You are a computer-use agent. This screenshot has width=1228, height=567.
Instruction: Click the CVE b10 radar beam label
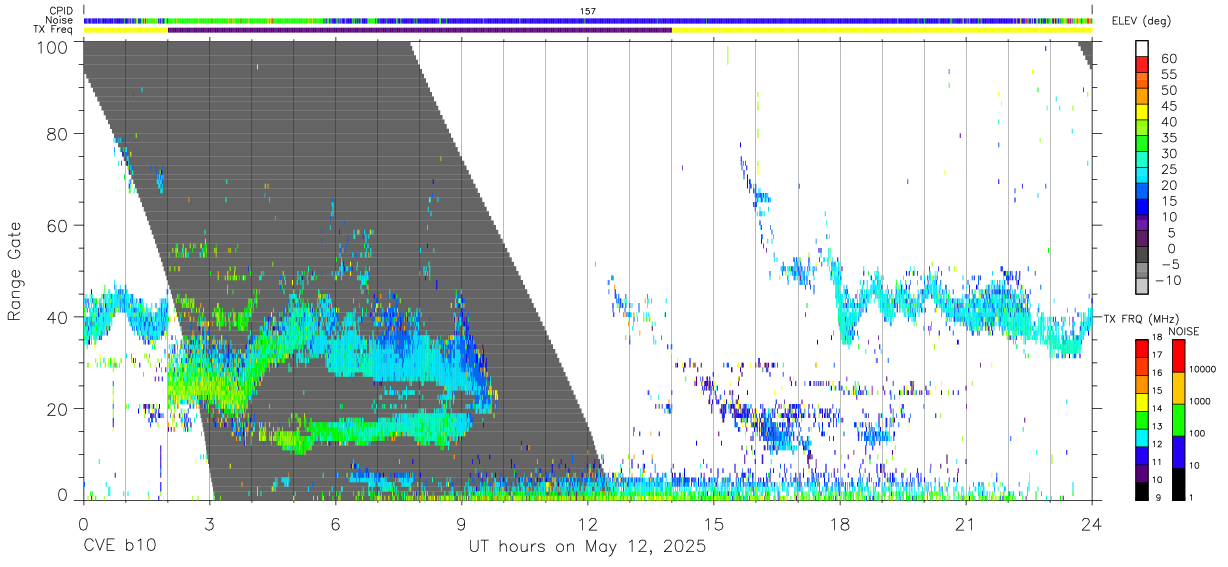(x=119, y=547)
